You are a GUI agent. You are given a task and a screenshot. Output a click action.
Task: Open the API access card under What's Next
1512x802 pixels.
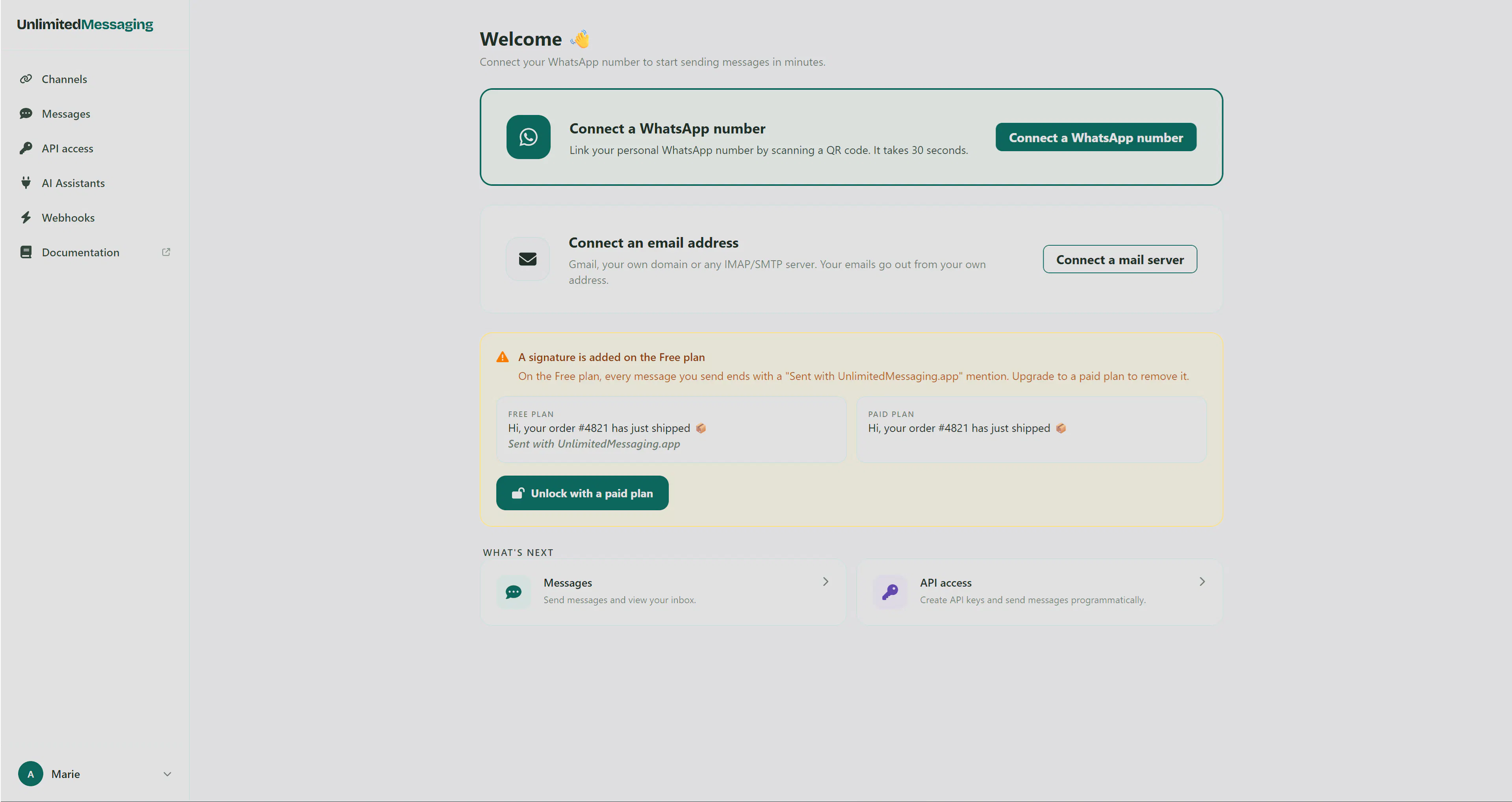click(1039, 592)
